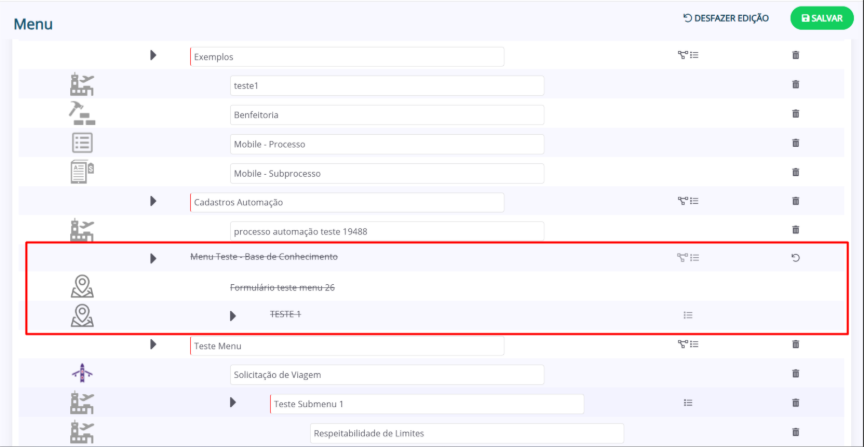This screenshot has height=447, width=864.
Task: Select struck-through text Menu Teste - Base de Conhecimento
Action: click(264, 257)
